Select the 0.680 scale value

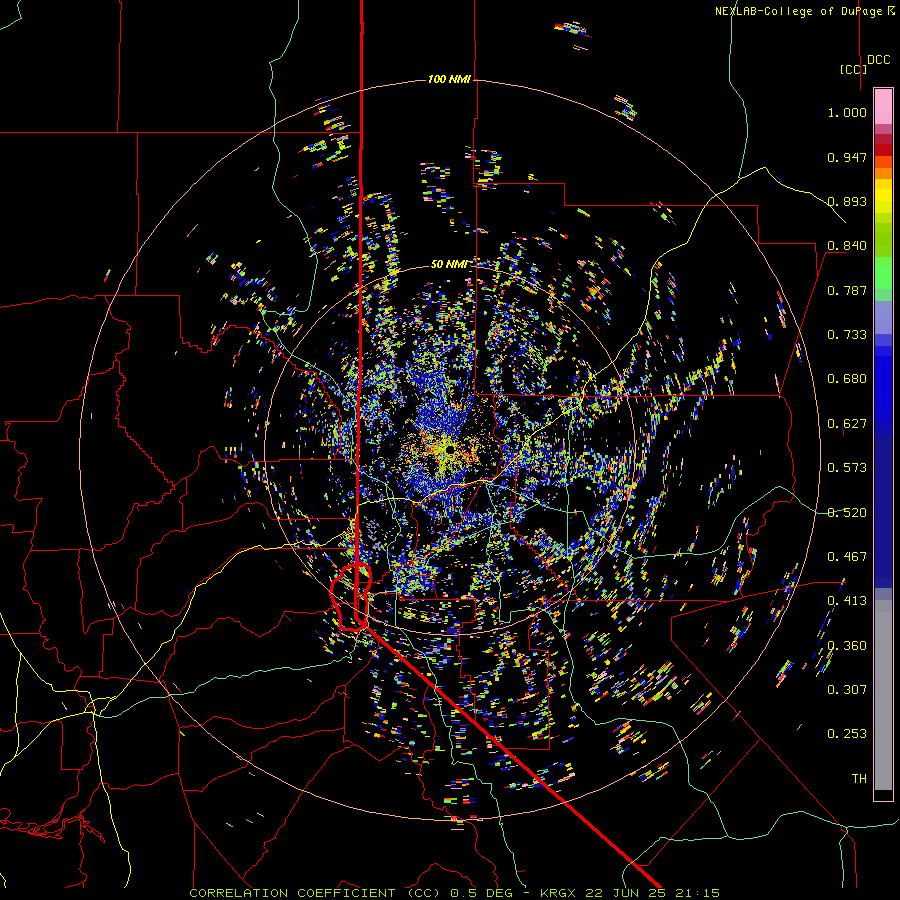(847, 379)
